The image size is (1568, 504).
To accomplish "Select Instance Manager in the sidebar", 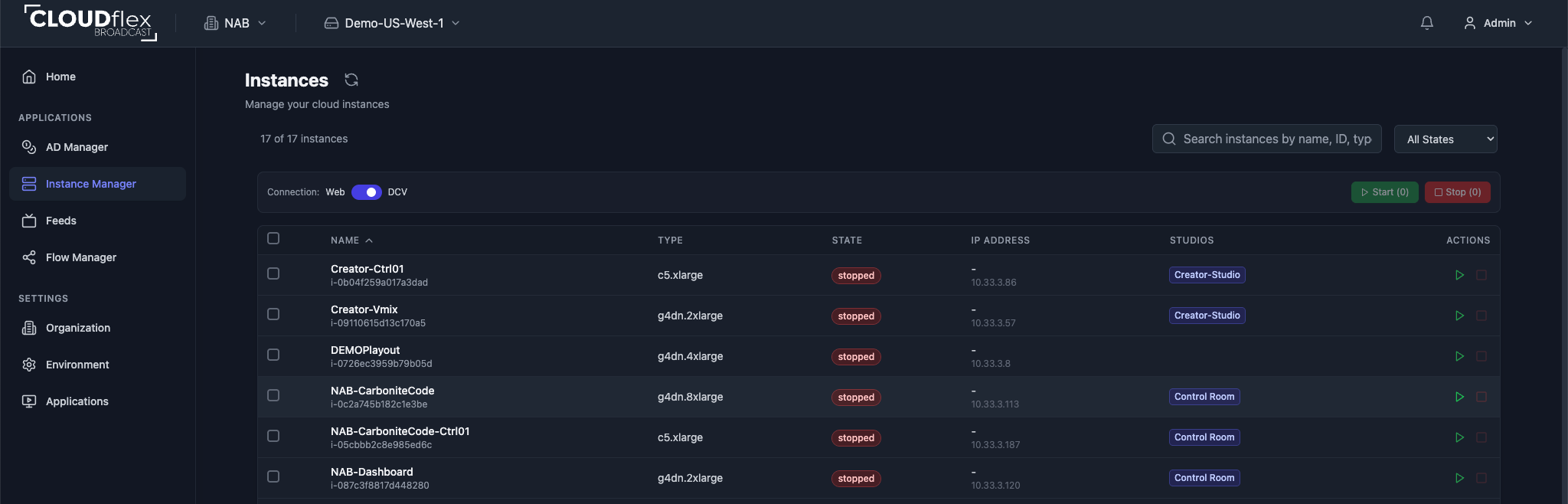I will [x=98, y=184].
